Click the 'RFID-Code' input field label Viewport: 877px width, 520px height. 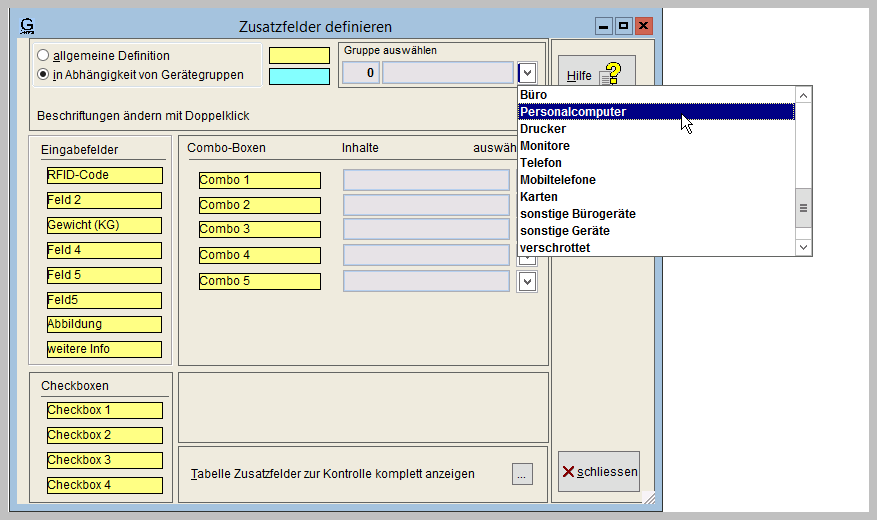tap(104, 175)
